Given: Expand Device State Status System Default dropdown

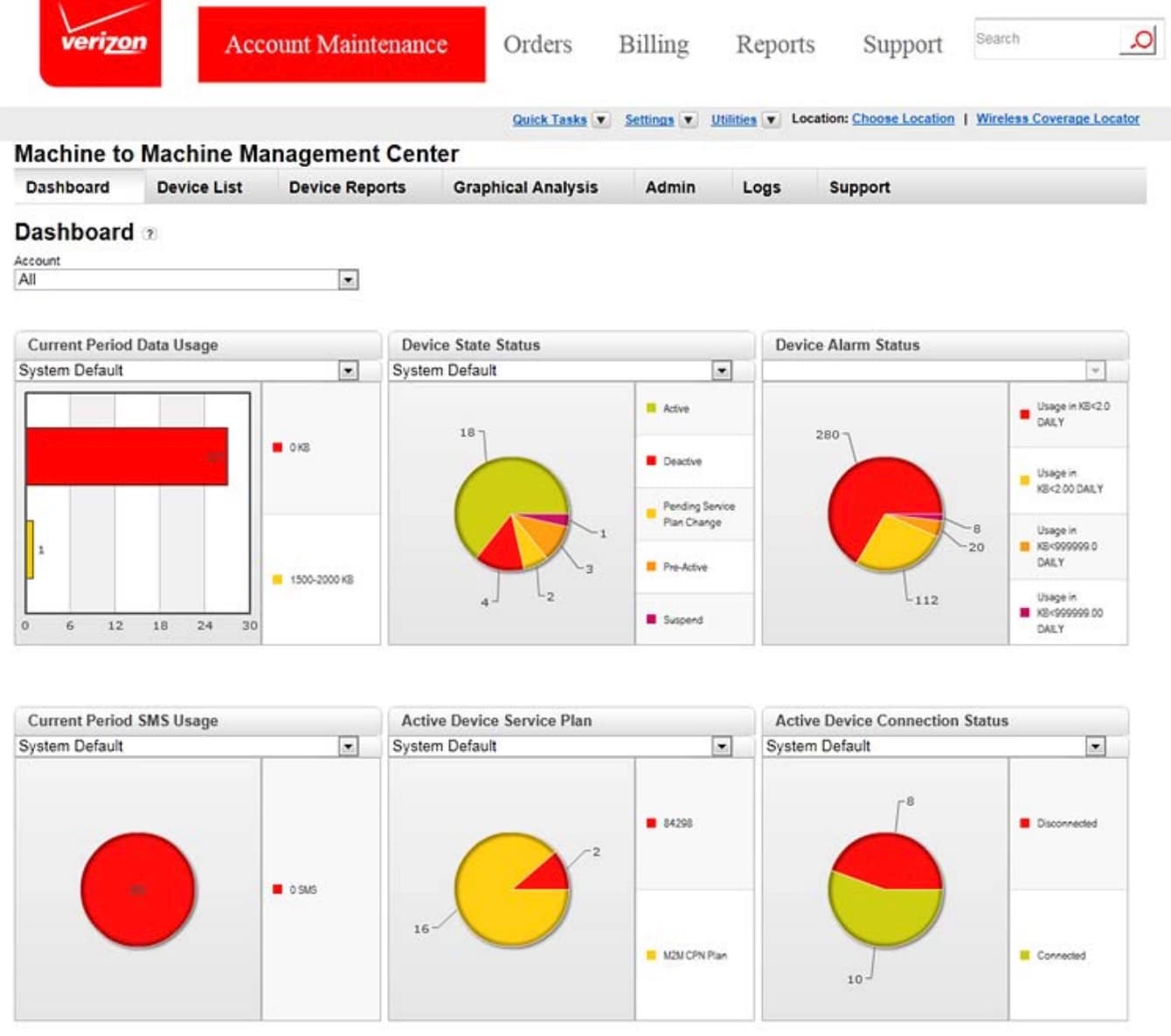Looking at the screenshot, I should (722, 370).
